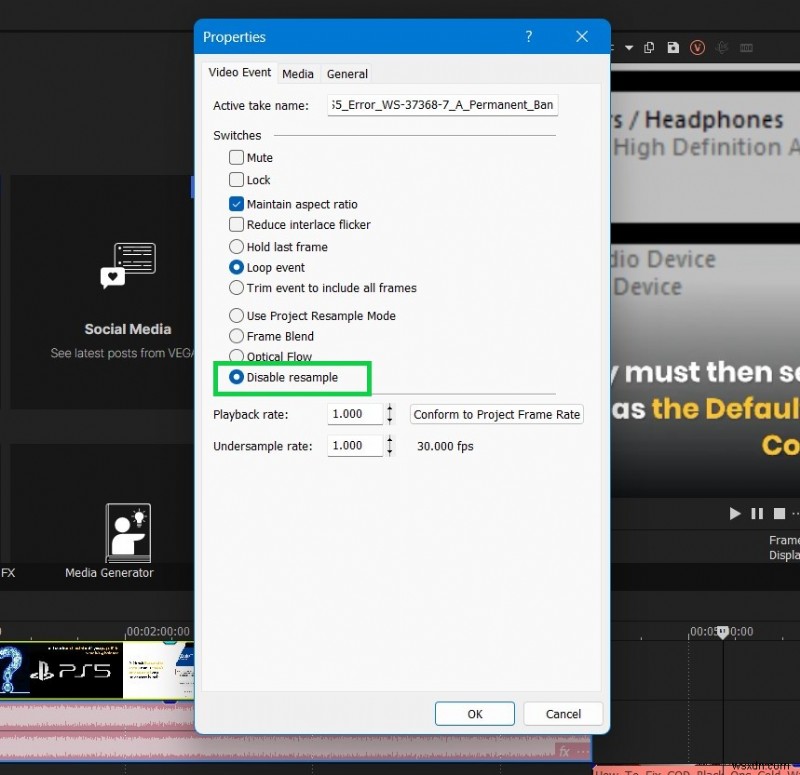Save a snapshot of the preview frame
This screenshot has width=800, height=775.
point(675,47)
